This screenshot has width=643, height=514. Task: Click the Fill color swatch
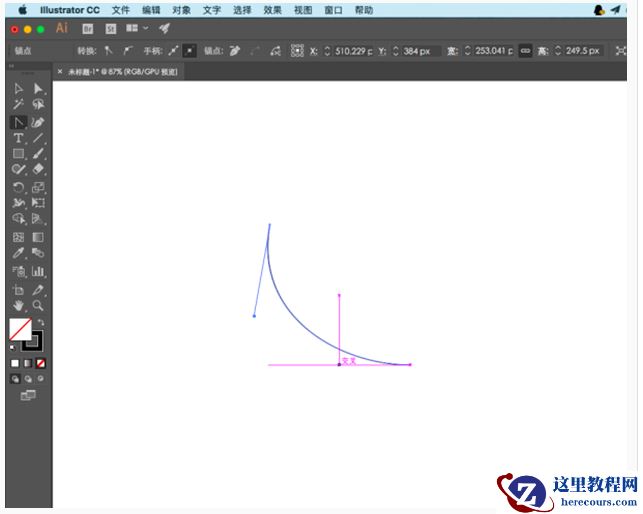[20, 329]
